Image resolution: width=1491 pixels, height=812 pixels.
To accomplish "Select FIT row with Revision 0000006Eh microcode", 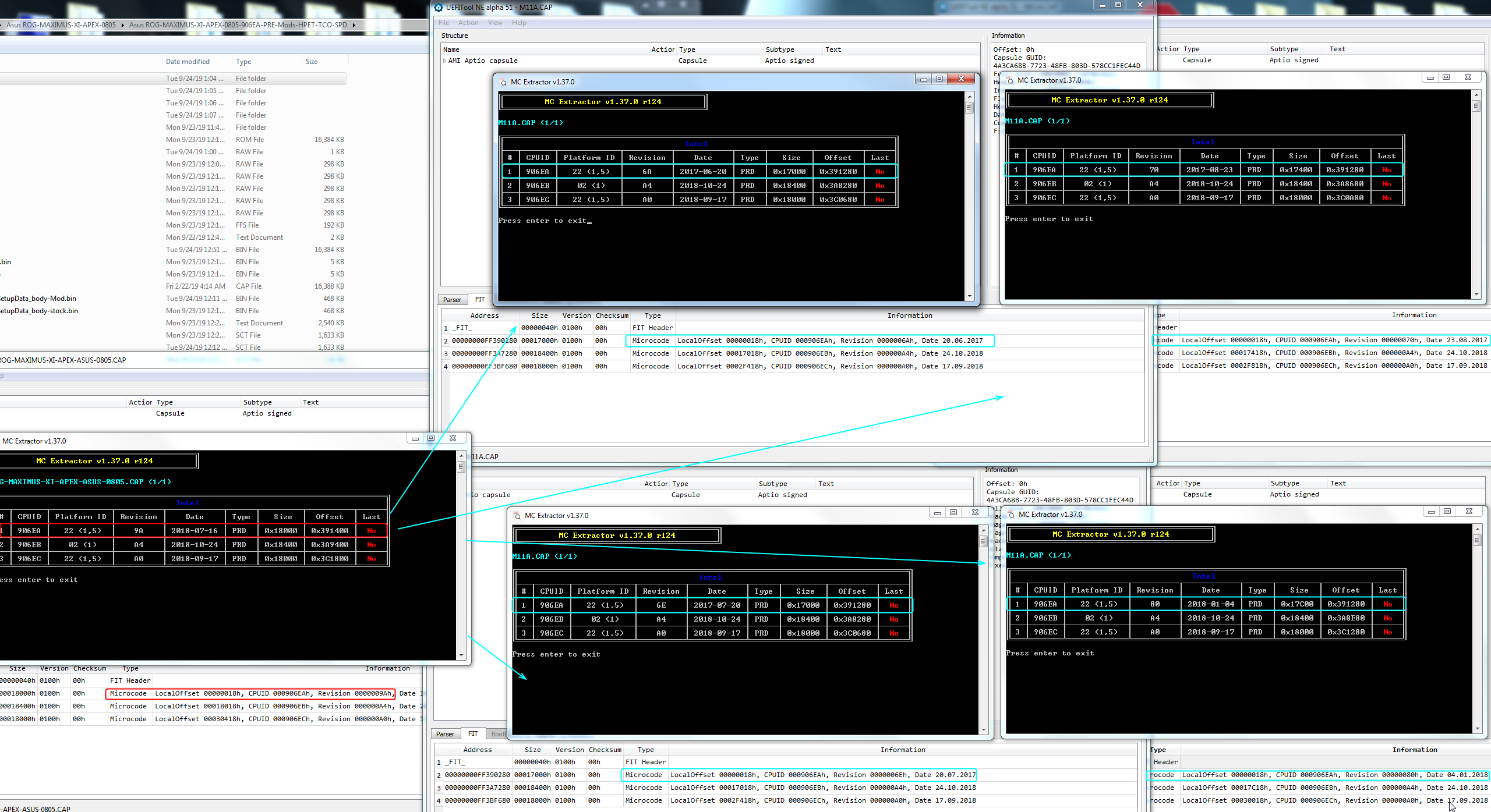I will 786,775.
